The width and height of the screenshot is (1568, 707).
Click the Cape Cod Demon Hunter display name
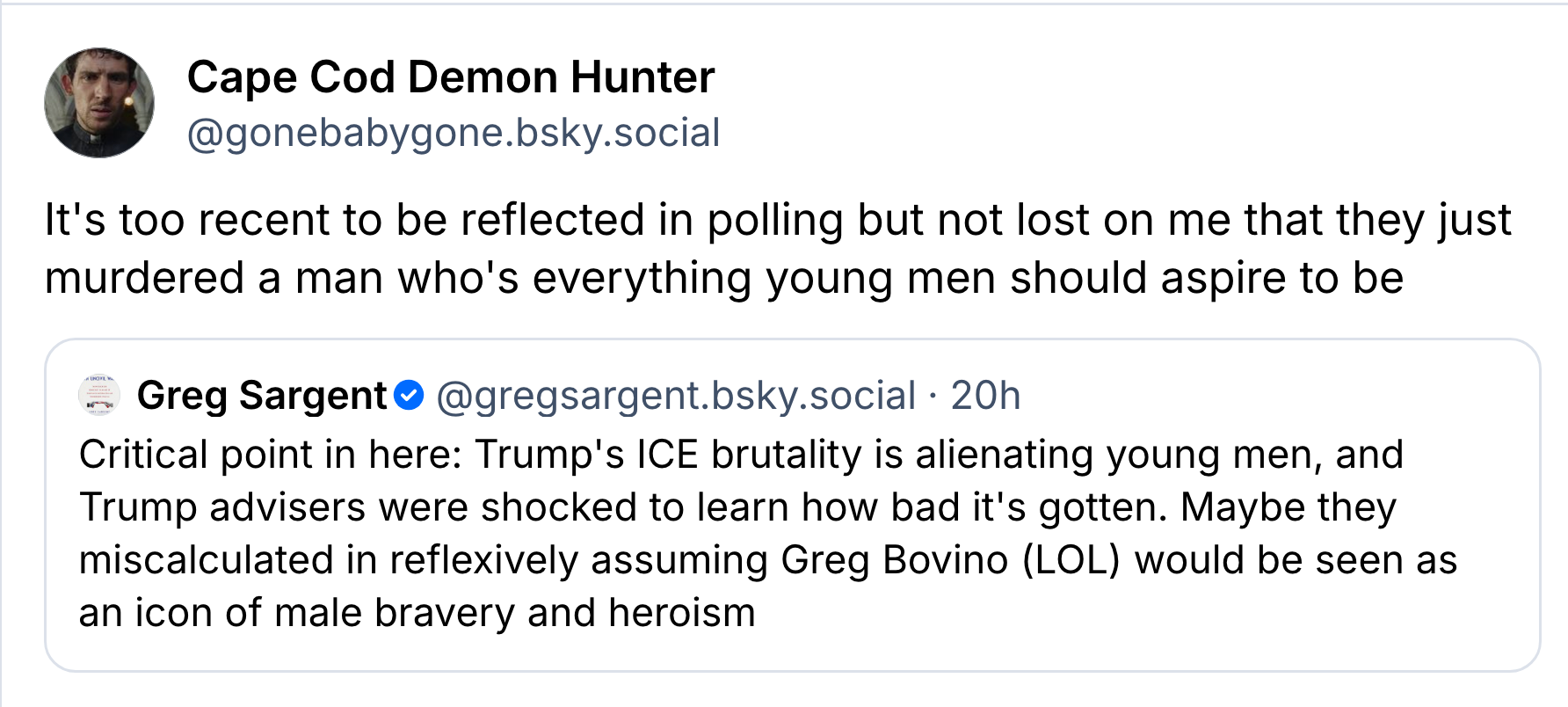(450, 77)
